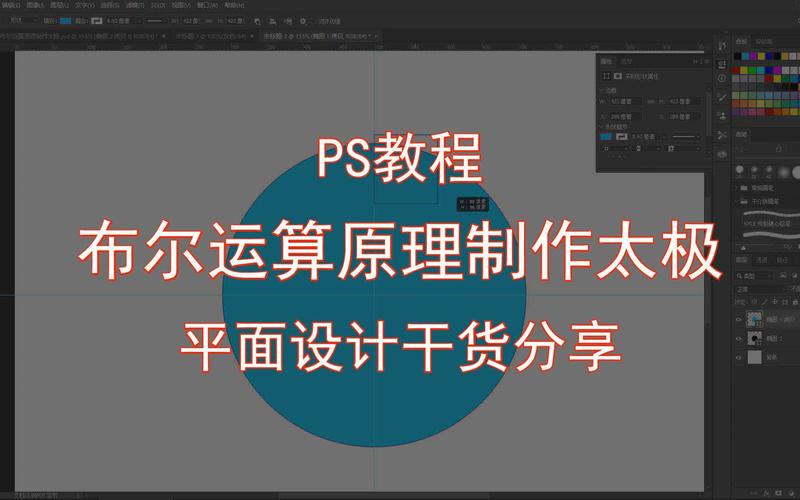The width and height of the screenshot is (800, 500).
Task: Open the Info panel icon in side dock
Action: click(x=721, y=79)
